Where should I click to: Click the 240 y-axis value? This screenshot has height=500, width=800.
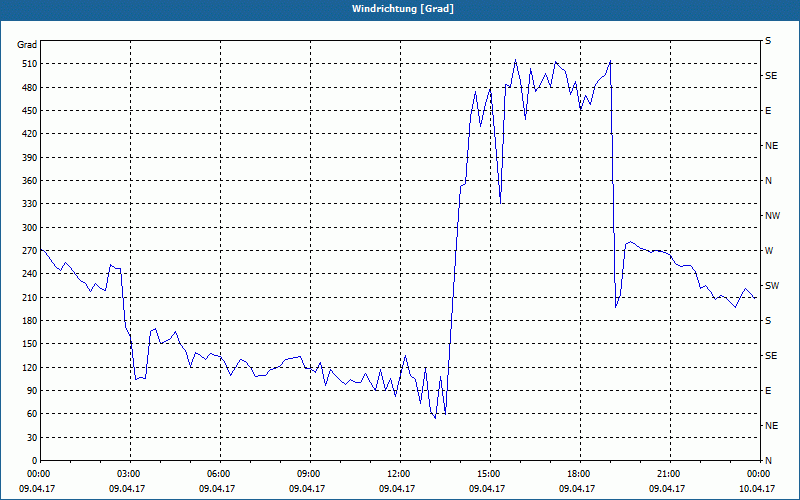[x=29, y=273]
